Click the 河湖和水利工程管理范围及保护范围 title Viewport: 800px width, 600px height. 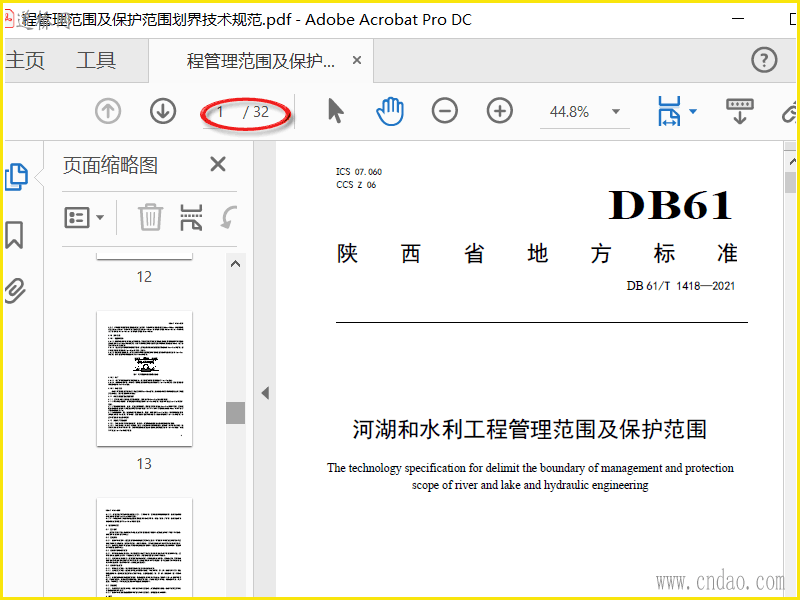coord(530,429)
